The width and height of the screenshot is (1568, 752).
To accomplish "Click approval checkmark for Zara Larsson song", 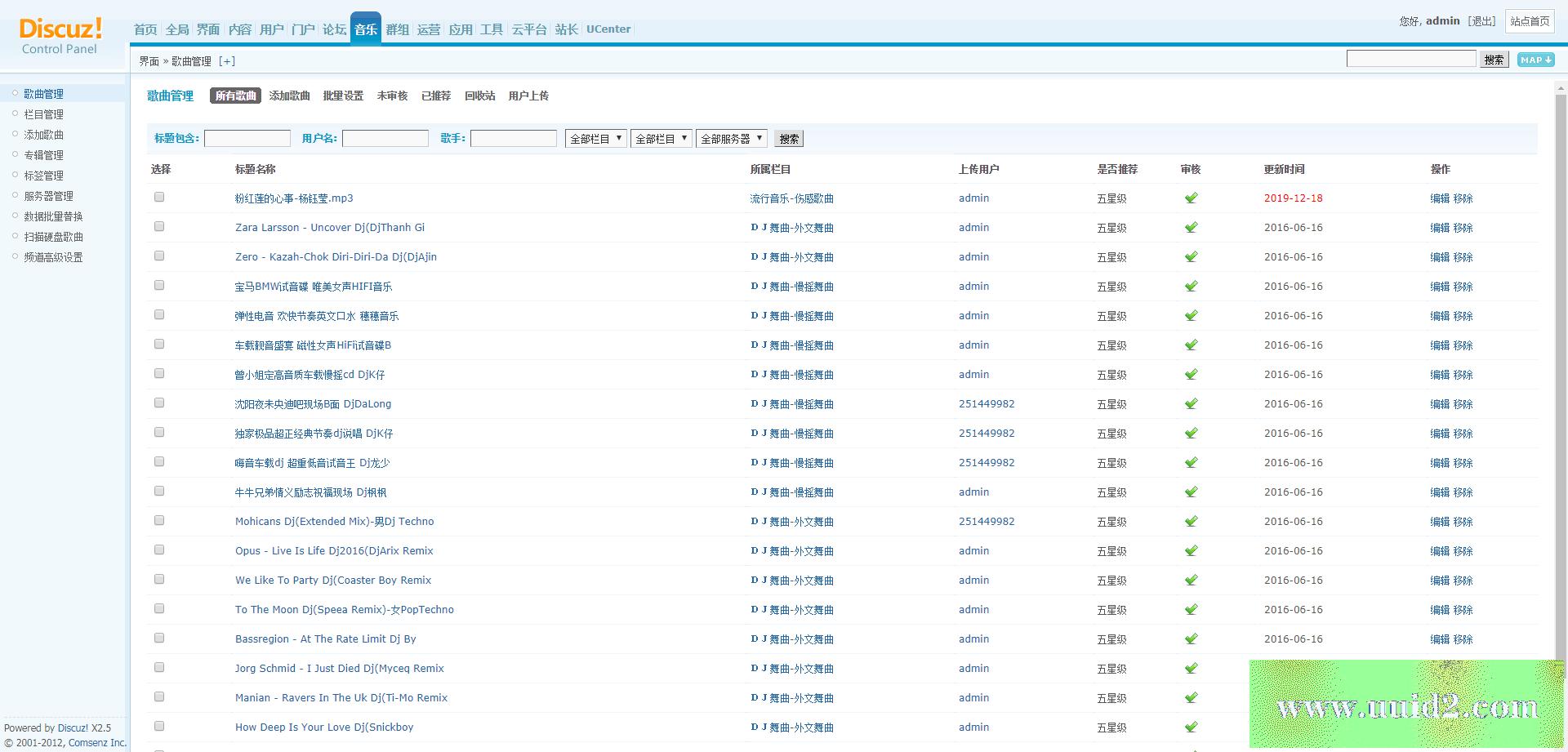I will point(1191,228).
